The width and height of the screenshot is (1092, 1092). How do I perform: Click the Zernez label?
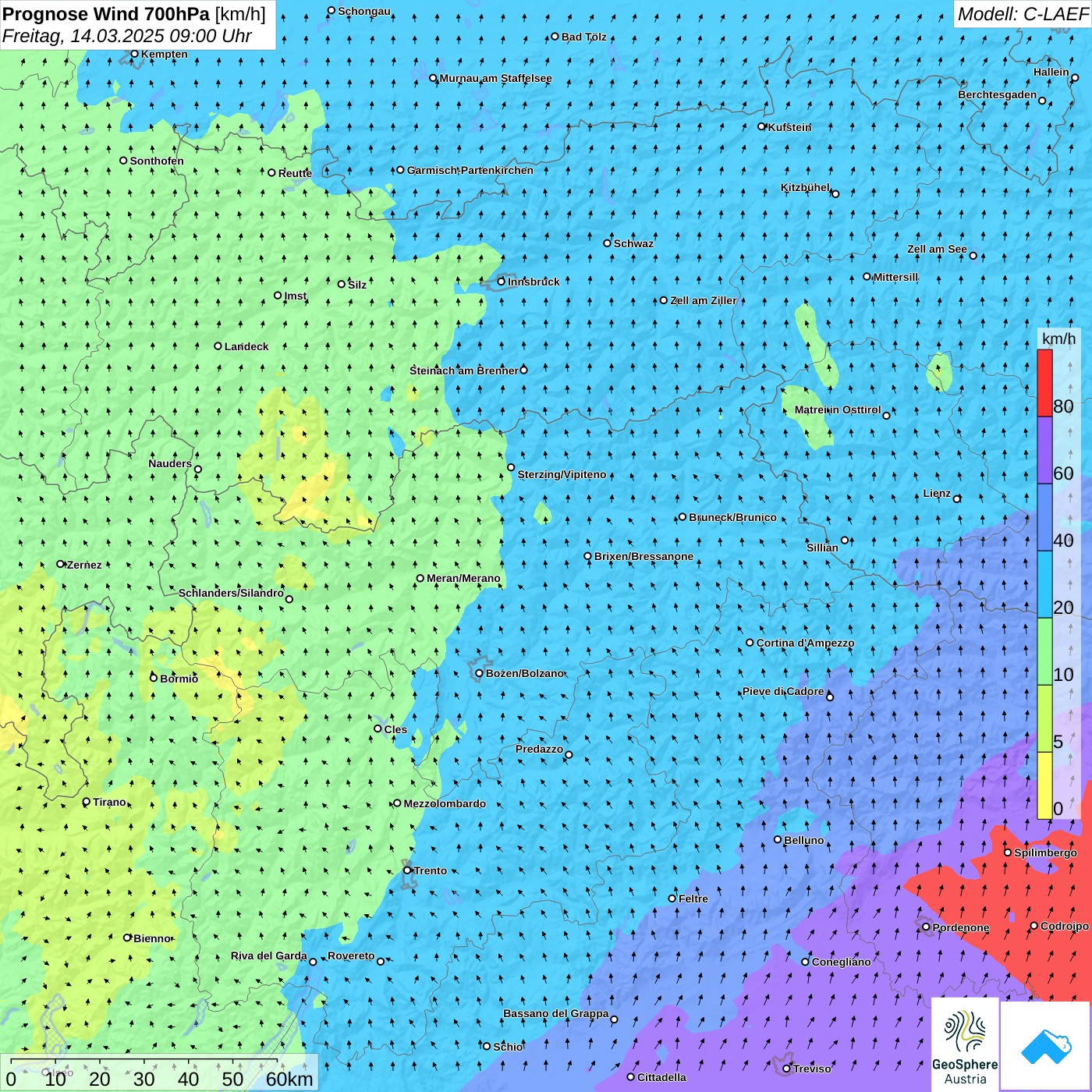[x=84, y=565]
